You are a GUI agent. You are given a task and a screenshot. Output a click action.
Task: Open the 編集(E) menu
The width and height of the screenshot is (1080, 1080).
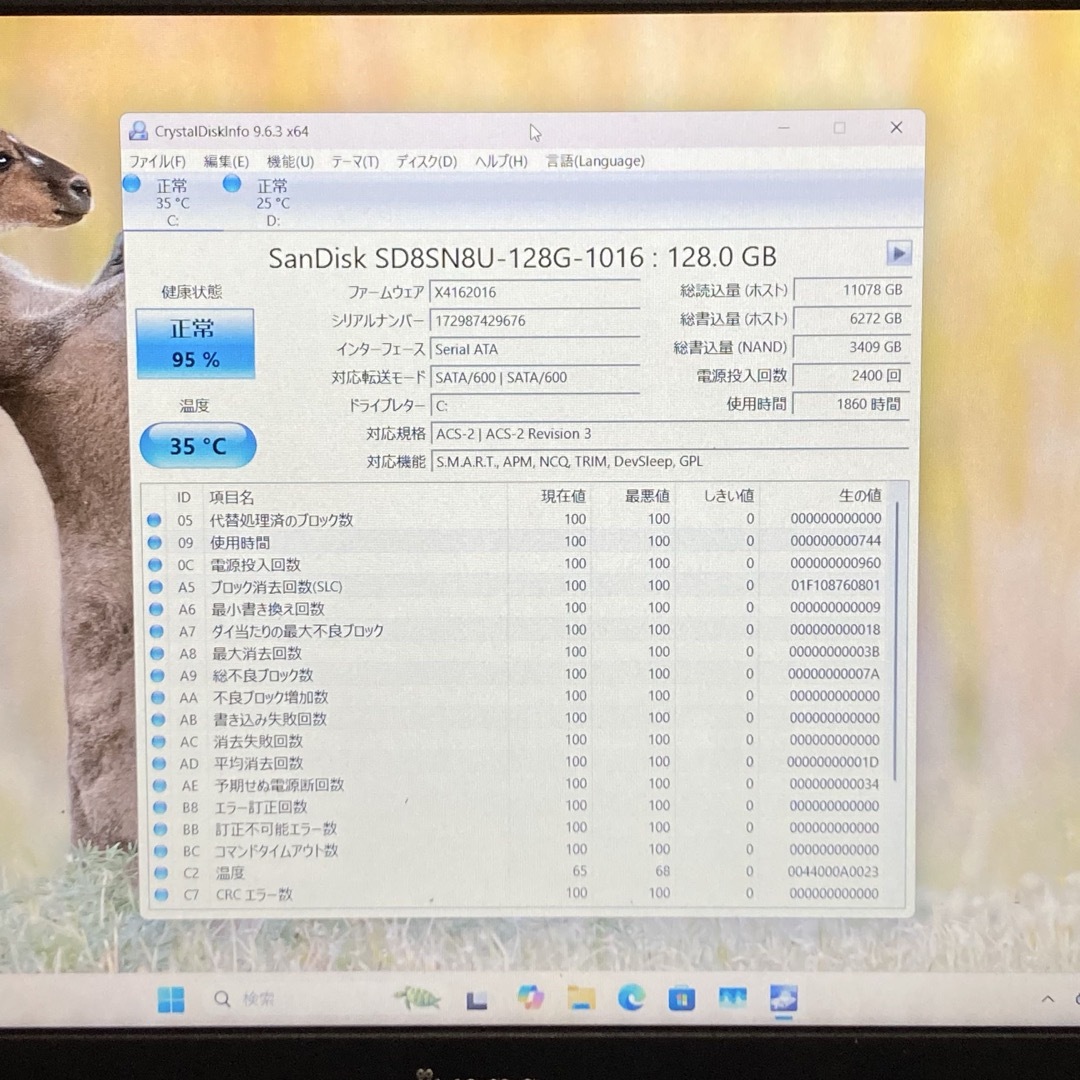[226, 161]
